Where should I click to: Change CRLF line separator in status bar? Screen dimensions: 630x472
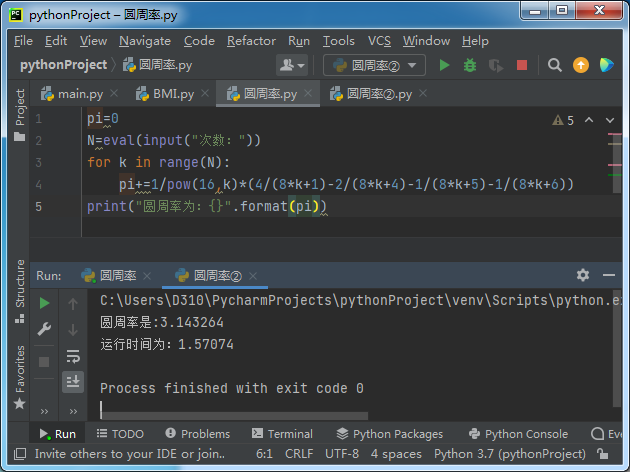point(299,454)
